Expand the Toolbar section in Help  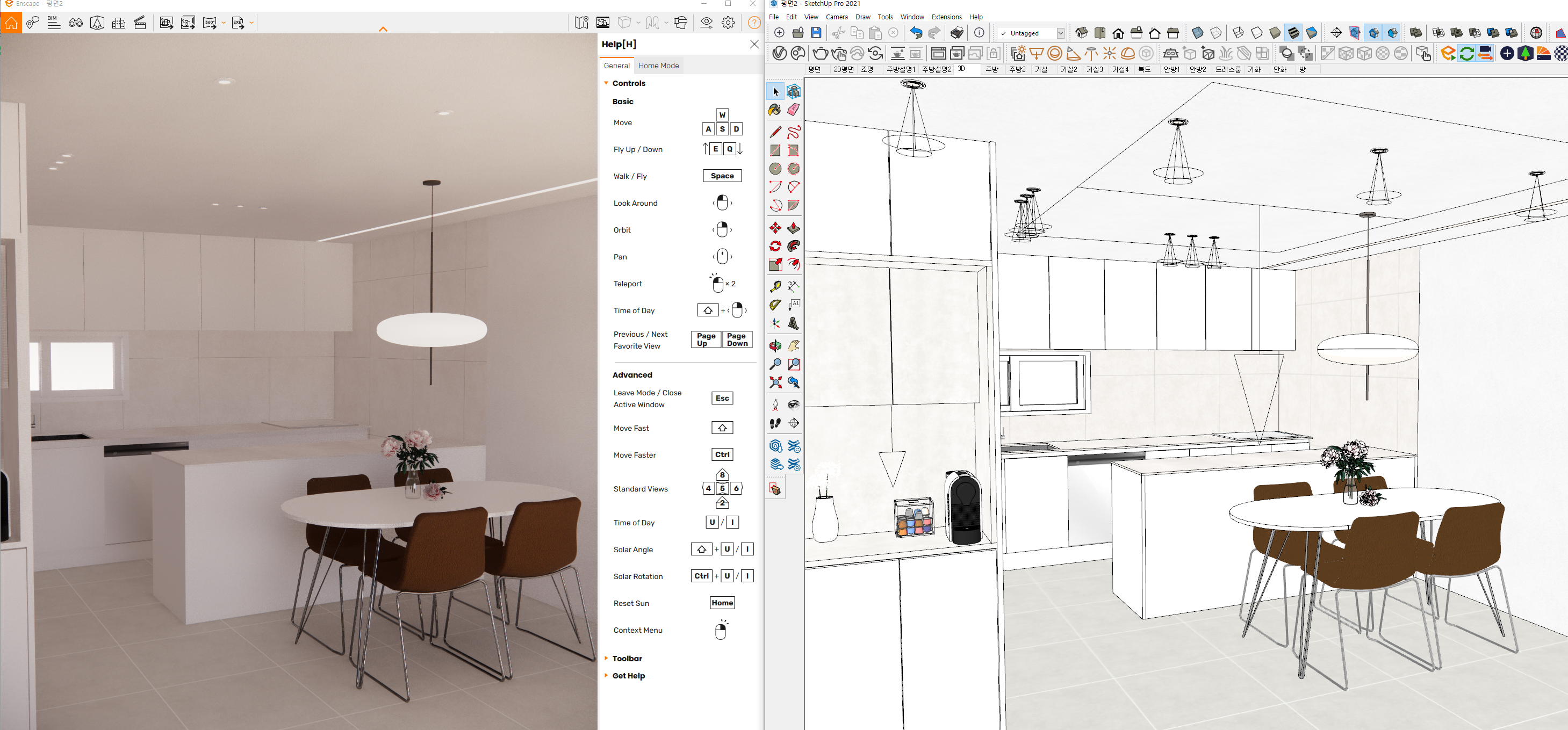[x=627, y=658]
